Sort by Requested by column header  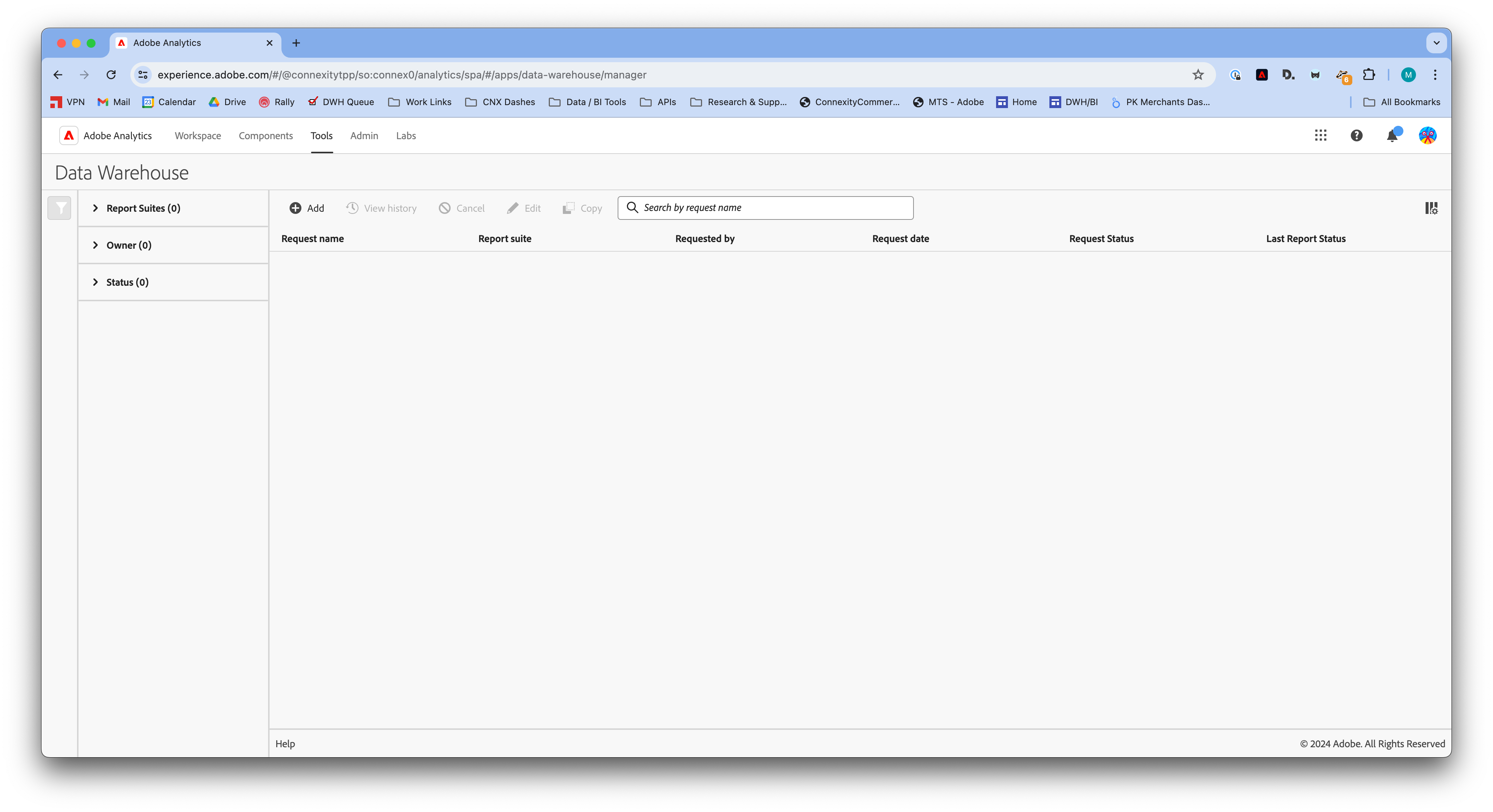(x=705, y=239)
